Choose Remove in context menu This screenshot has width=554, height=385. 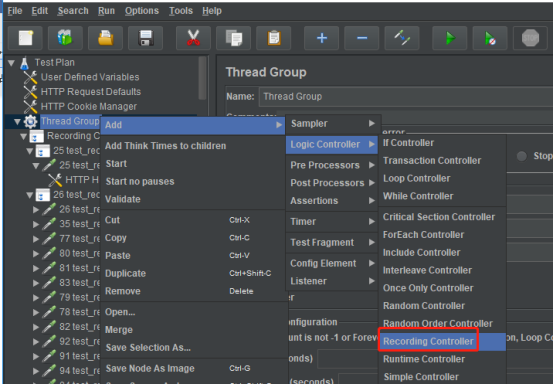click(193, 291)
